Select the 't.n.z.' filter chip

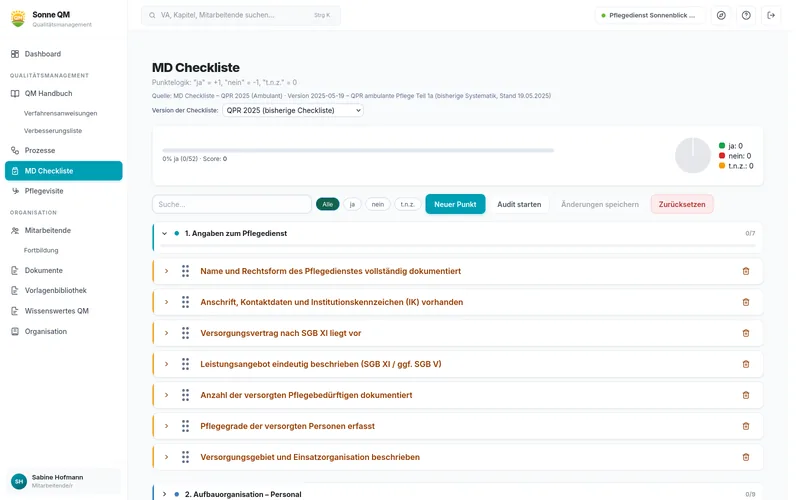pyautogui.click(x=407, y=204)
